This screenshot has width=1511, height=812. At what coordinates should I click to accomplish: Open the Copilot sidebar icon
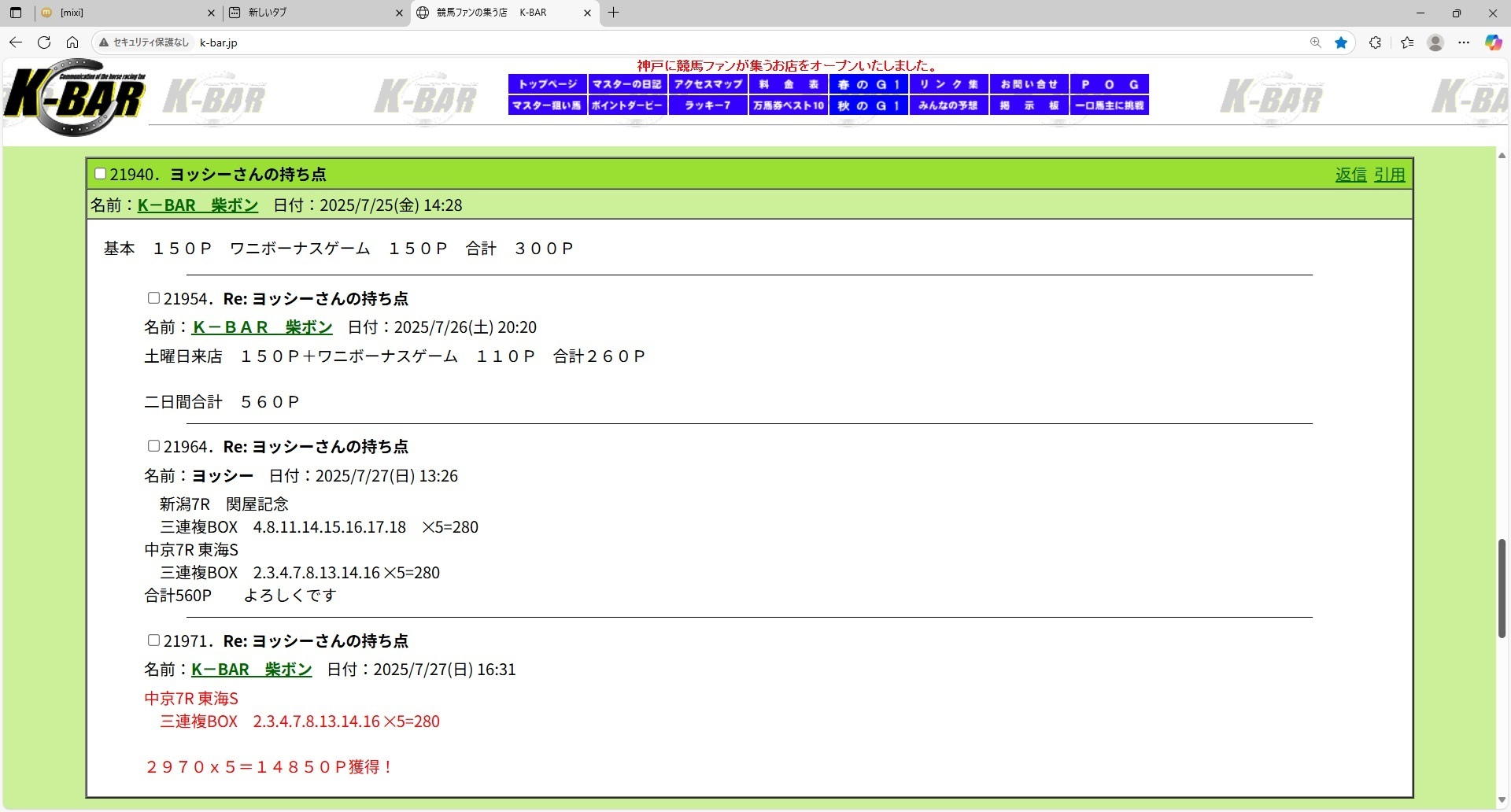point(1493,42)
